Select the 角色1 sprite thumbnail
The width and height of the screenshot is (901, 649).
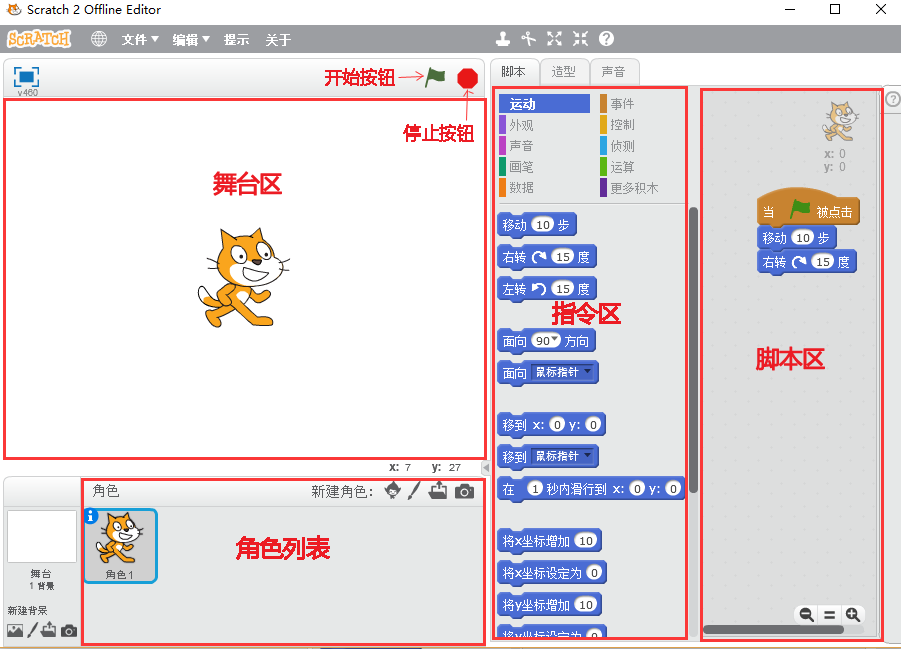pos(121,546)
